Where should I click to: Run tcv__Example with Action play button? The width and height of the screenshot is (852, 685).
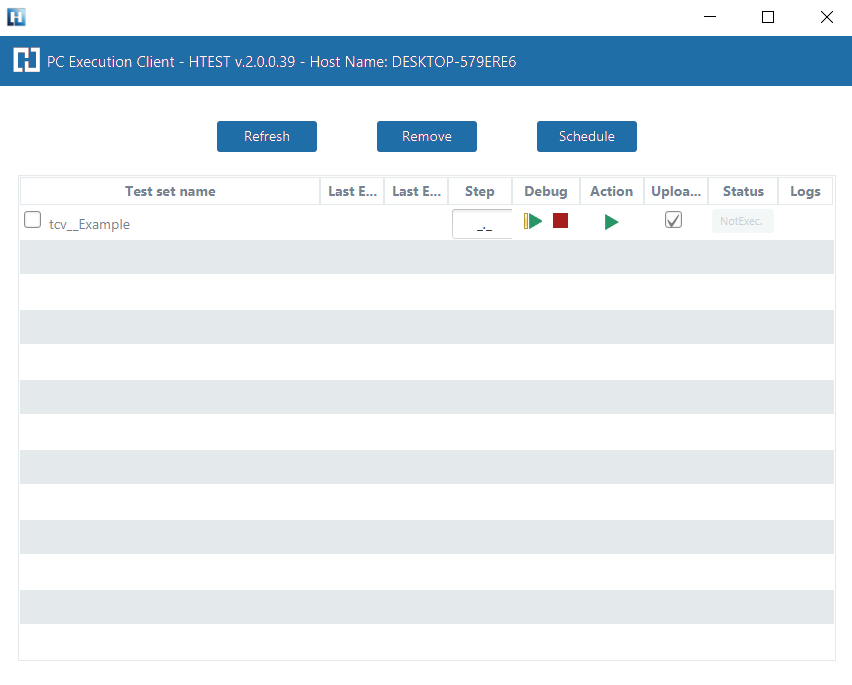(x=611, y=222)
